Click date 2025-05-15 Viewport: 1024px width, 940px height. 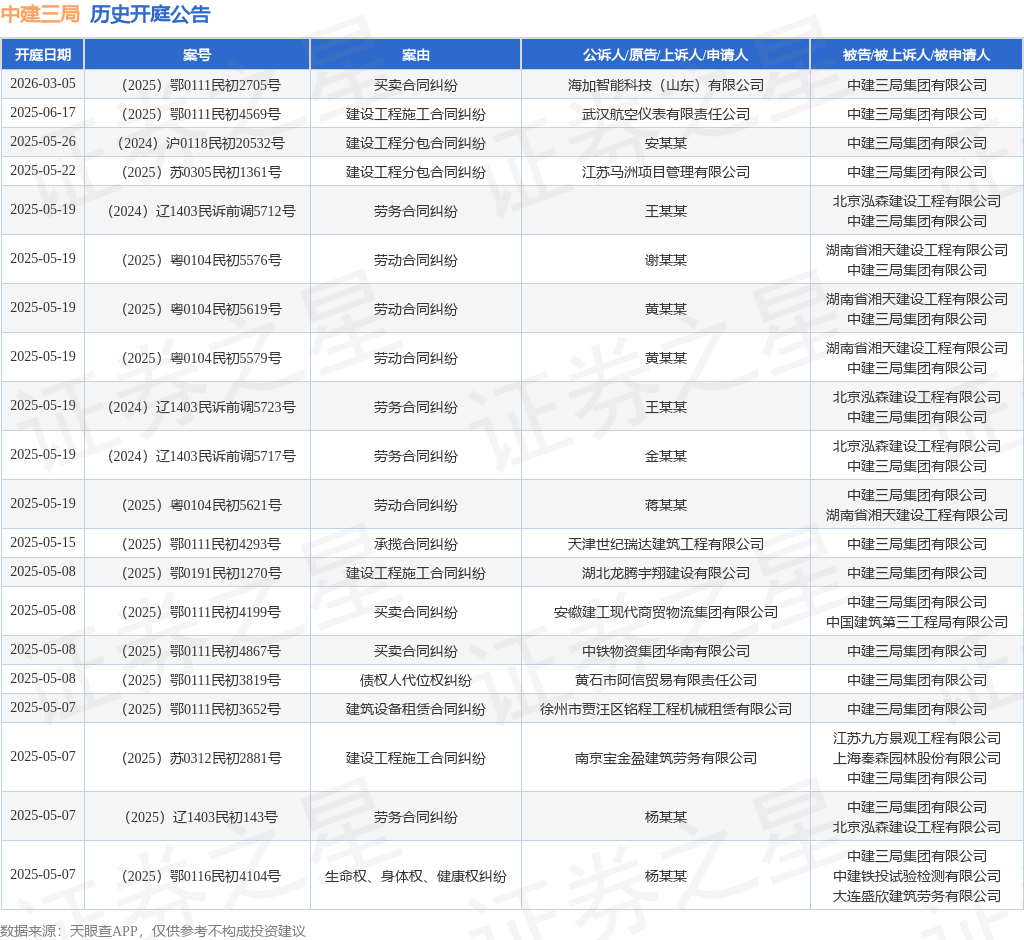(x=42, y=542)
